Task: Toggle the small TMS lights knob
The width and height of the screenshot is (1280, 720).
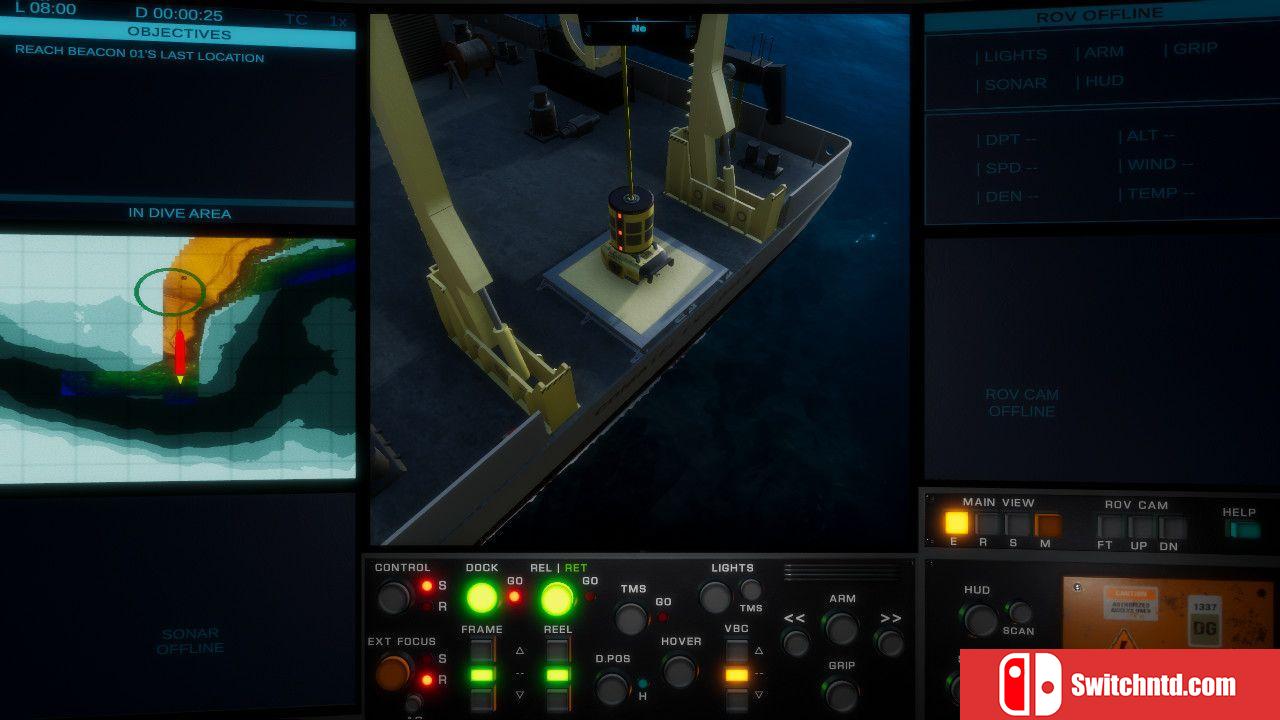Action: (x=751, y=590)
